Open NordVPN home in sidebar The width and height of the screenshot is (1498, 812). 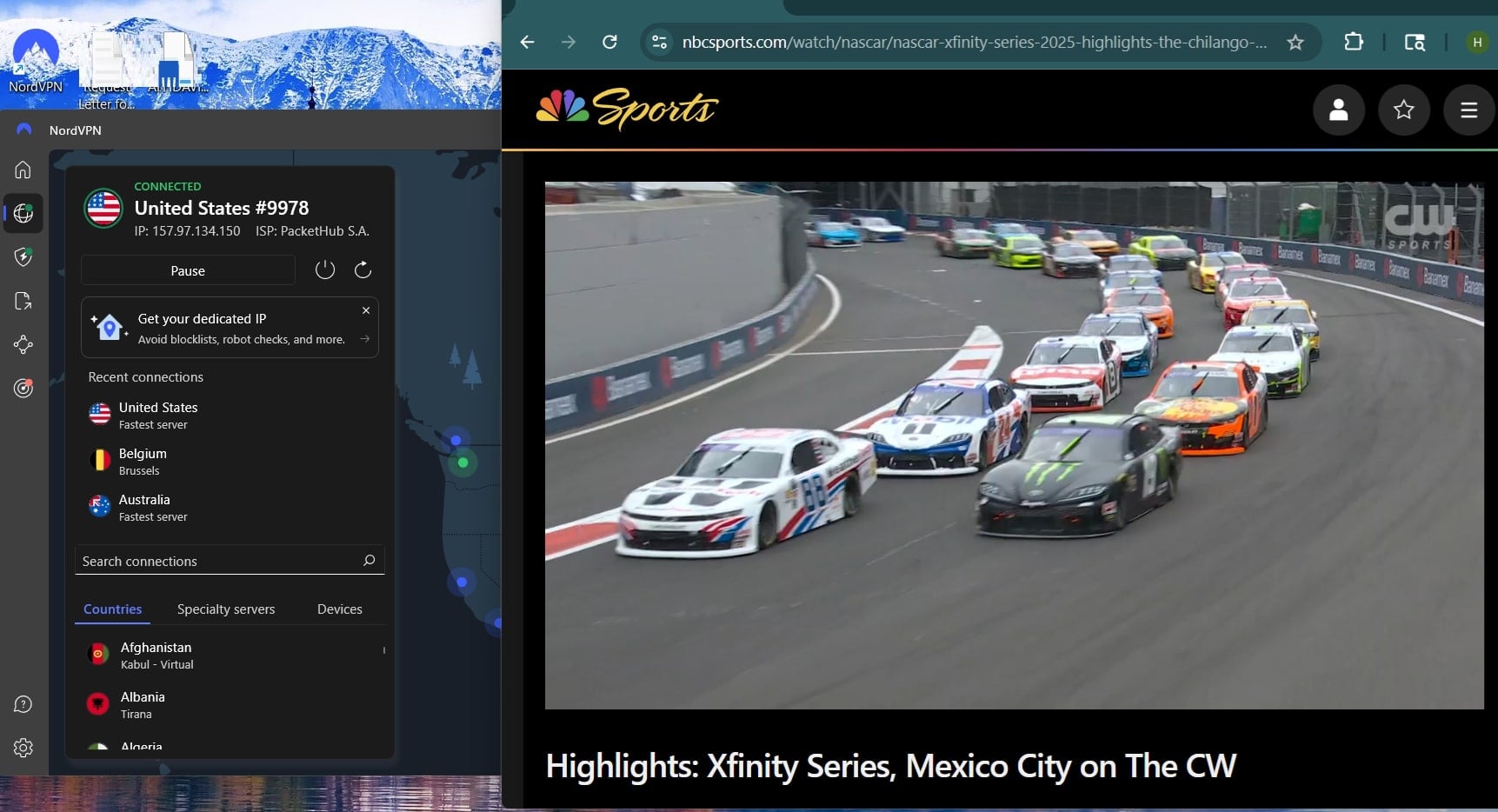[x=23, y=170]
